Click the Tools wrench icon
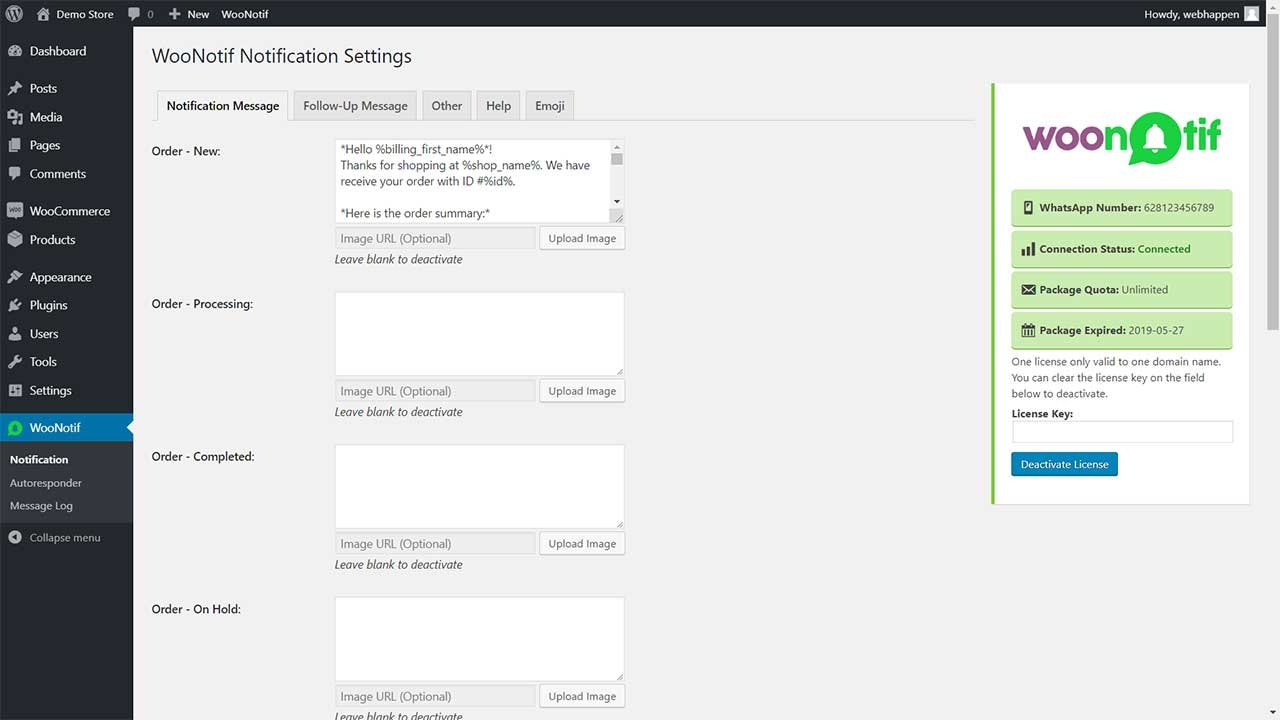The image size is (1280, 720). tap(15, 362)
